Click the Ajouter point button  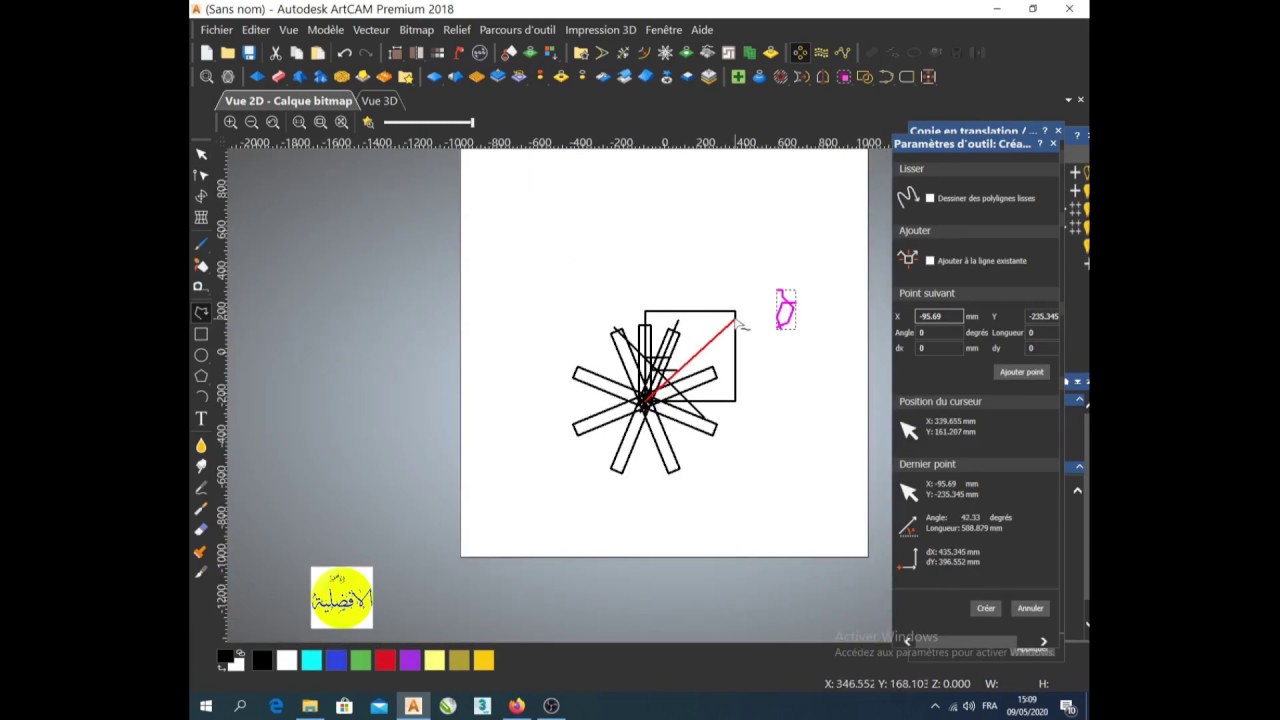[x=1021, y=372]
